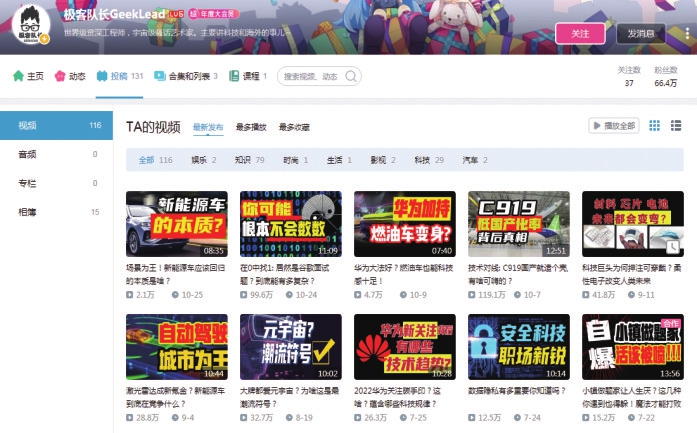Sort videos by 最新发布

click(x=208, y=127)
